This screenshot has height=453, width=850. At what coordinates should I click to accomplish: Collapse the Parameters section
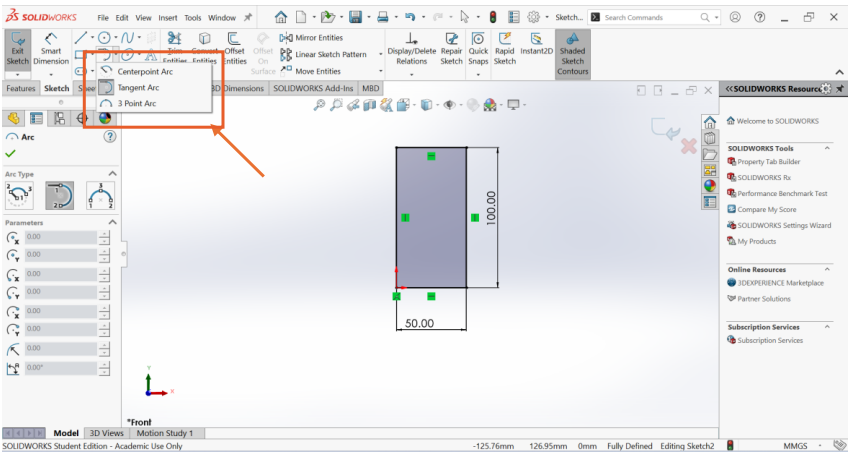(112, 222)
